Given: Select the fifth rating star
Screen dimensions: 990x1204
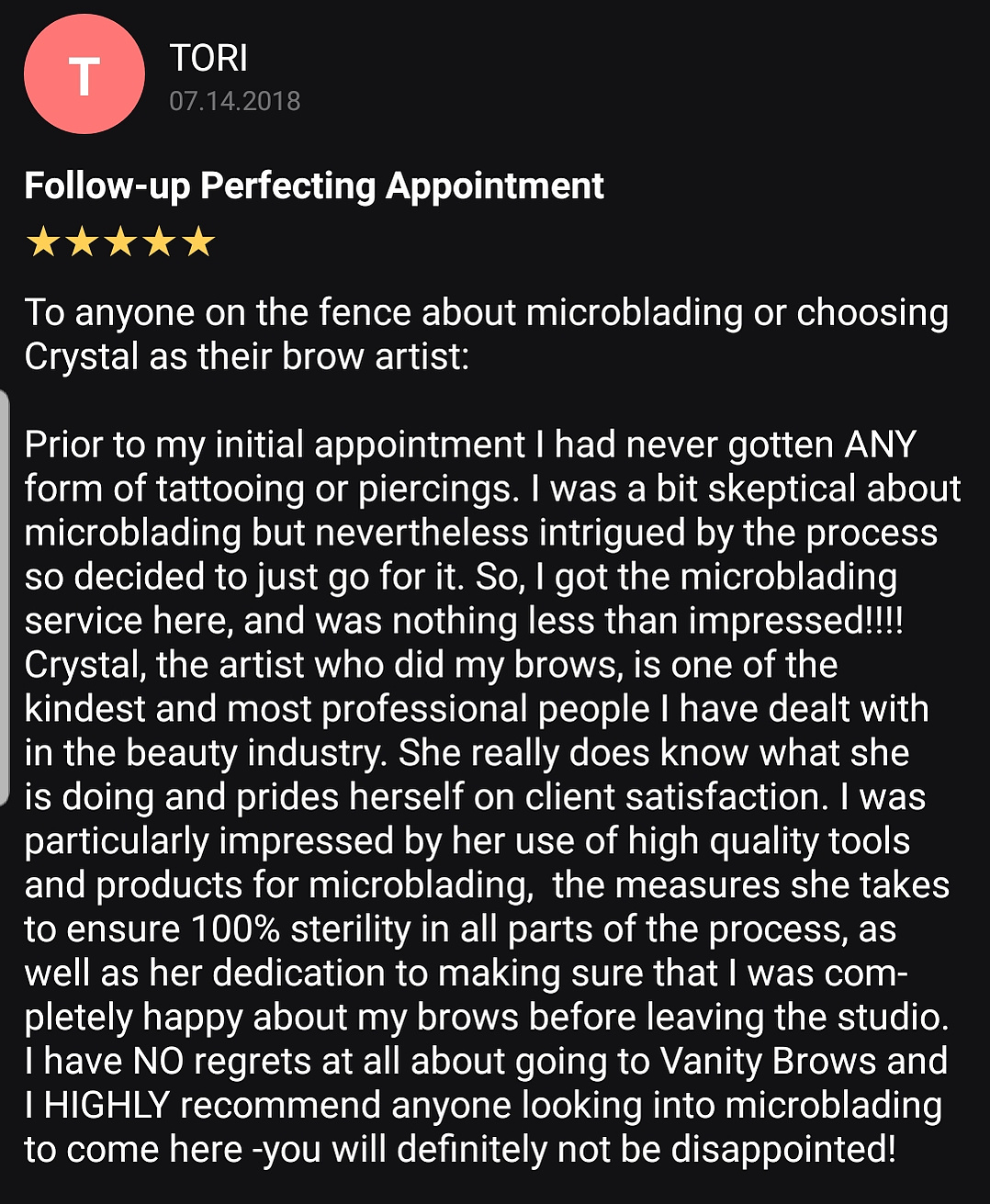Looking at the screenshot, I should click(197, 242).
